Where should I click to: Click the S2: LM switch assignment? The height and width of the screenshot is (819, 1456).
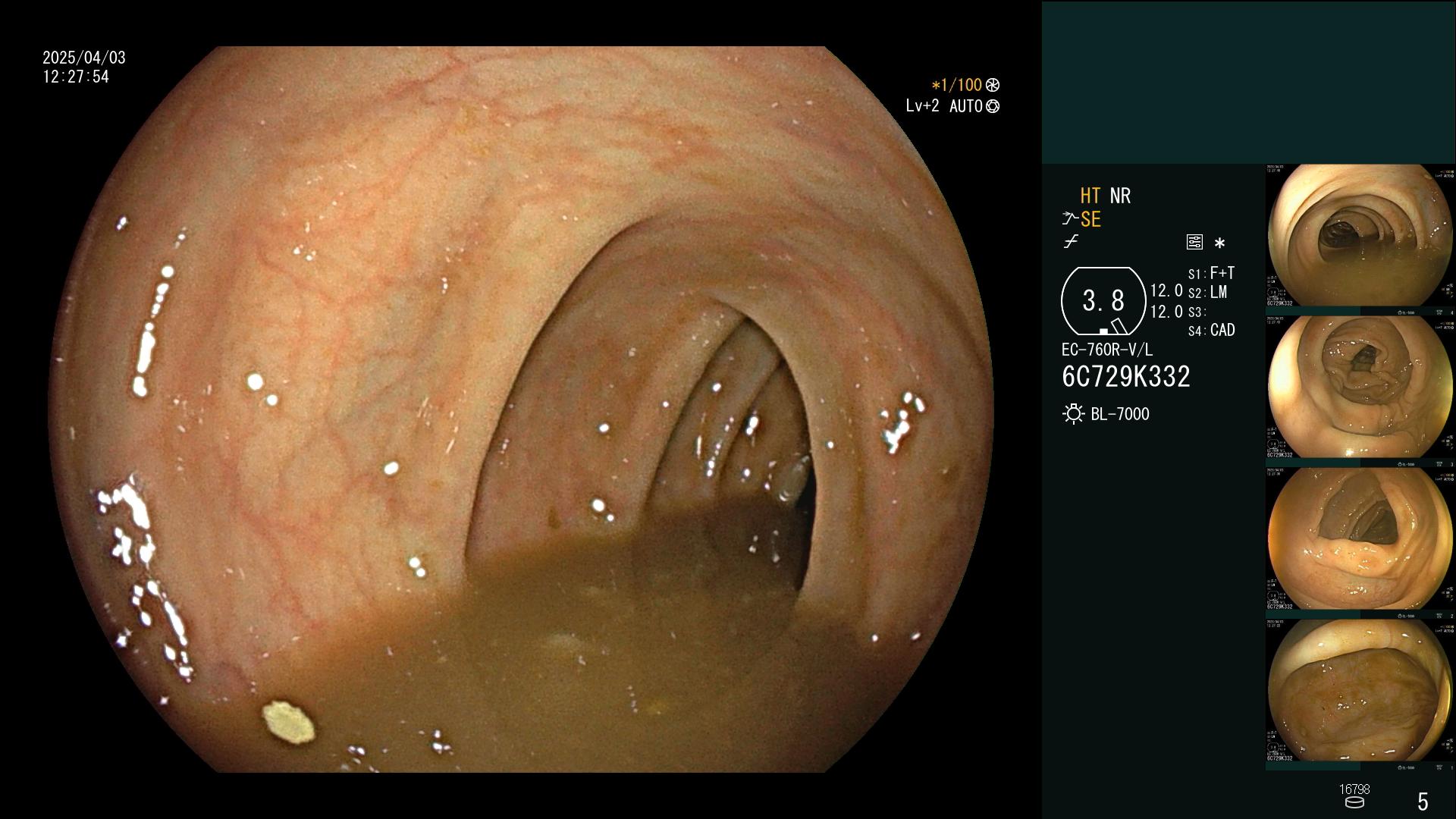coord(1207,292)
